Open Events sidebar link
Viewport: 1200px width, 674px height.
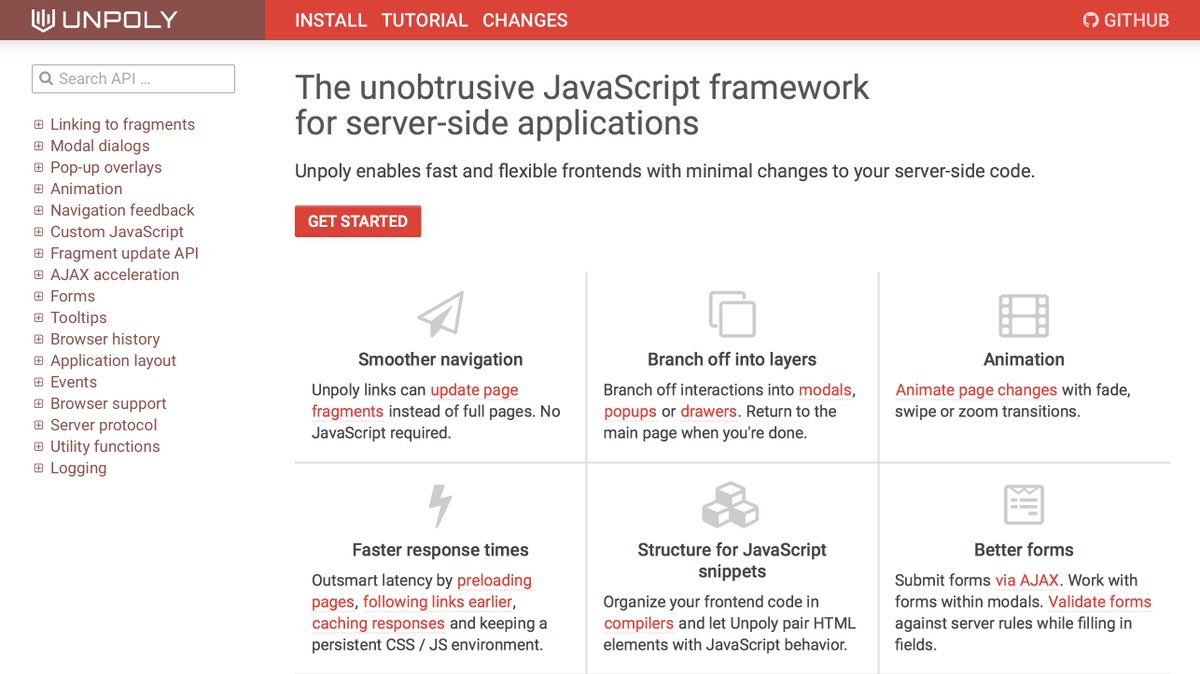(x=74, y=382)
